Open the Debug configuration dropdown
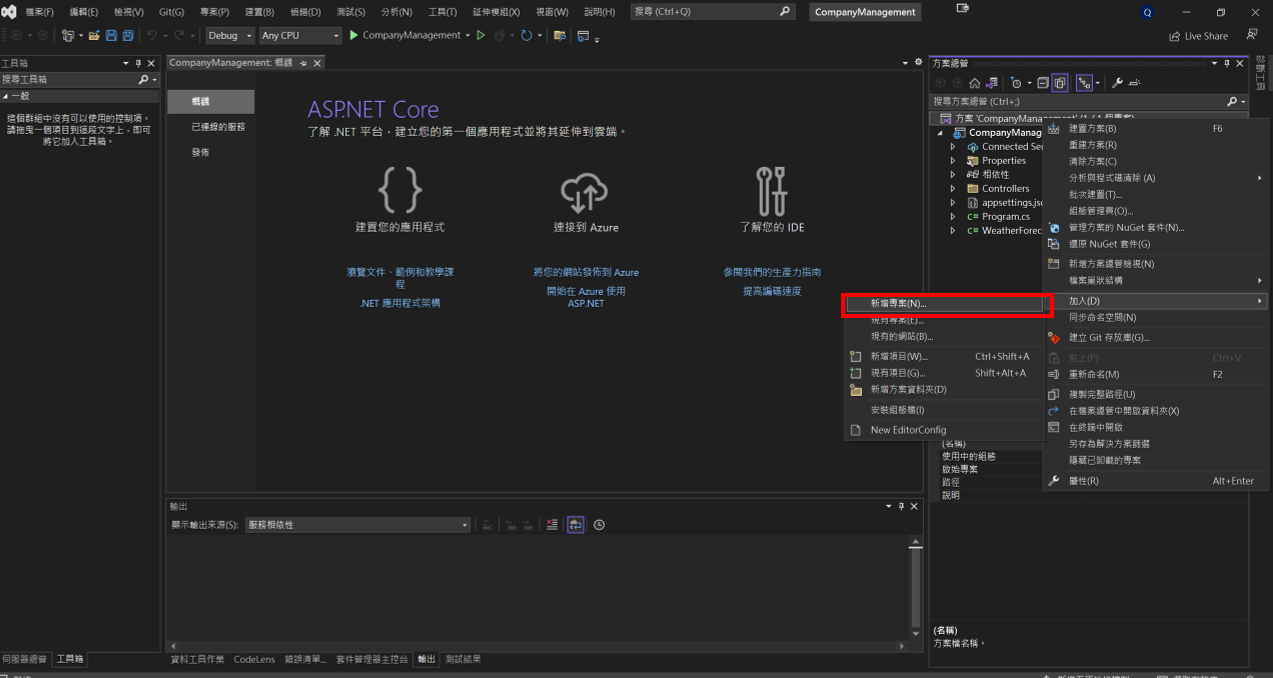This screenshot has width=1273, height=678. (x=230, y=35)
